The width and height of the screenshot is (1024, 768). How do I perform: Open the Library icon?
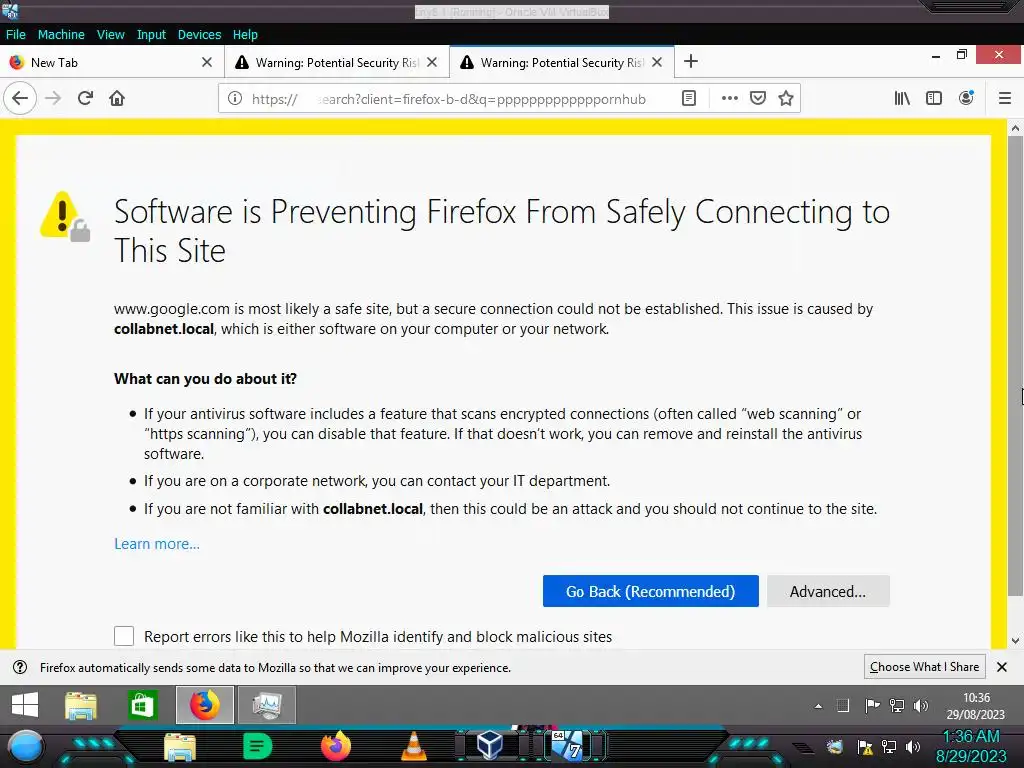point(902,99)
